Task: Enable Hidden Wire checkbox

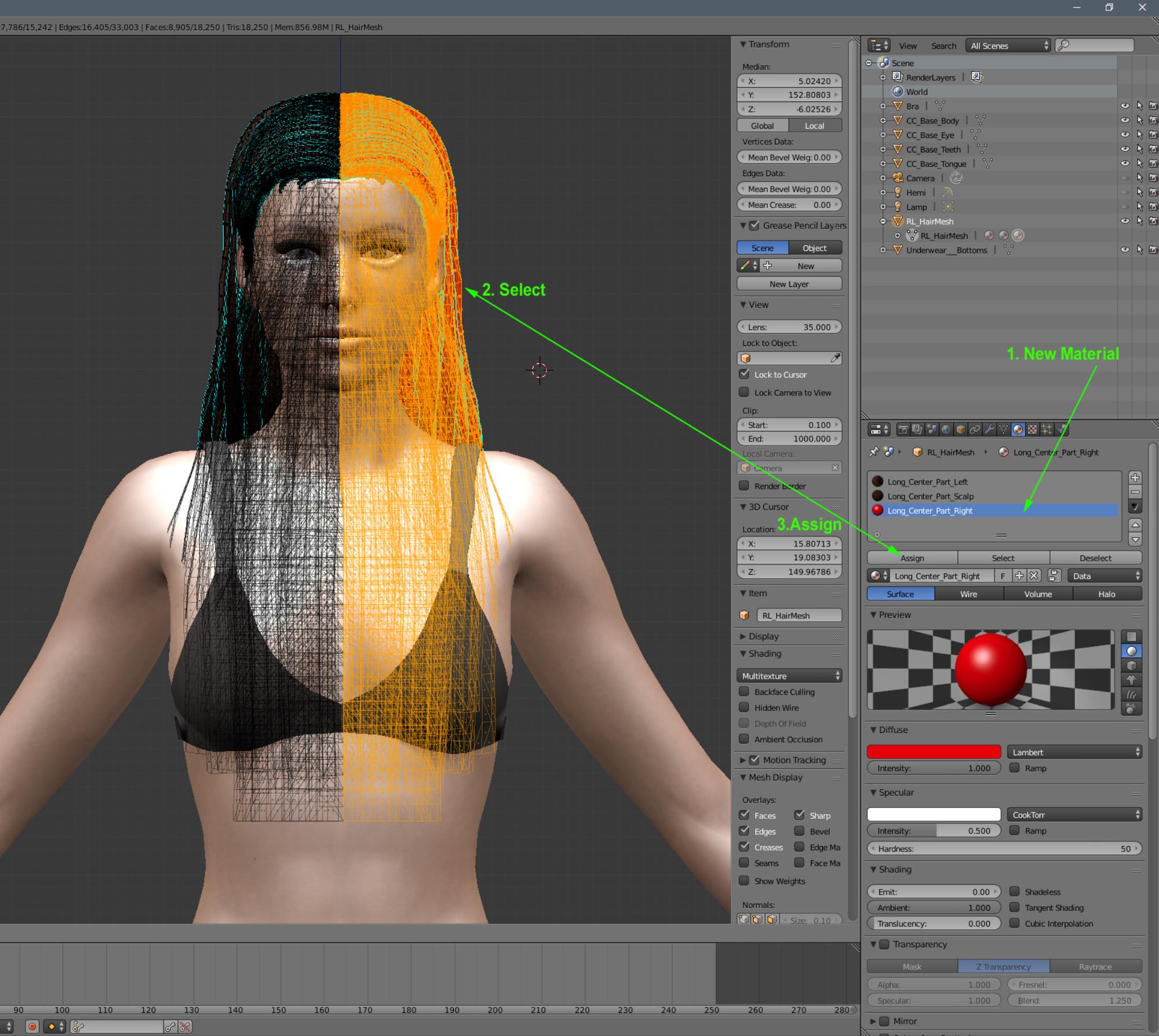Action: [744, 707]
